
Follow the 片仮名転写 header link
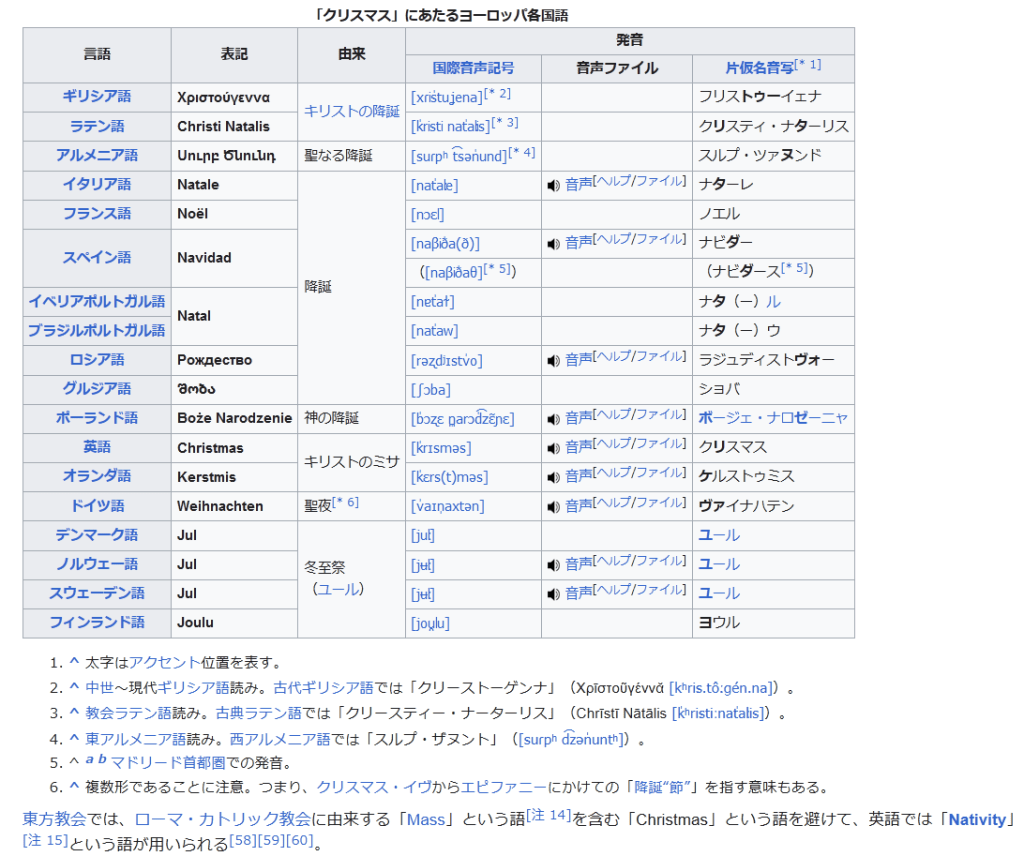(x=759, y=68)
